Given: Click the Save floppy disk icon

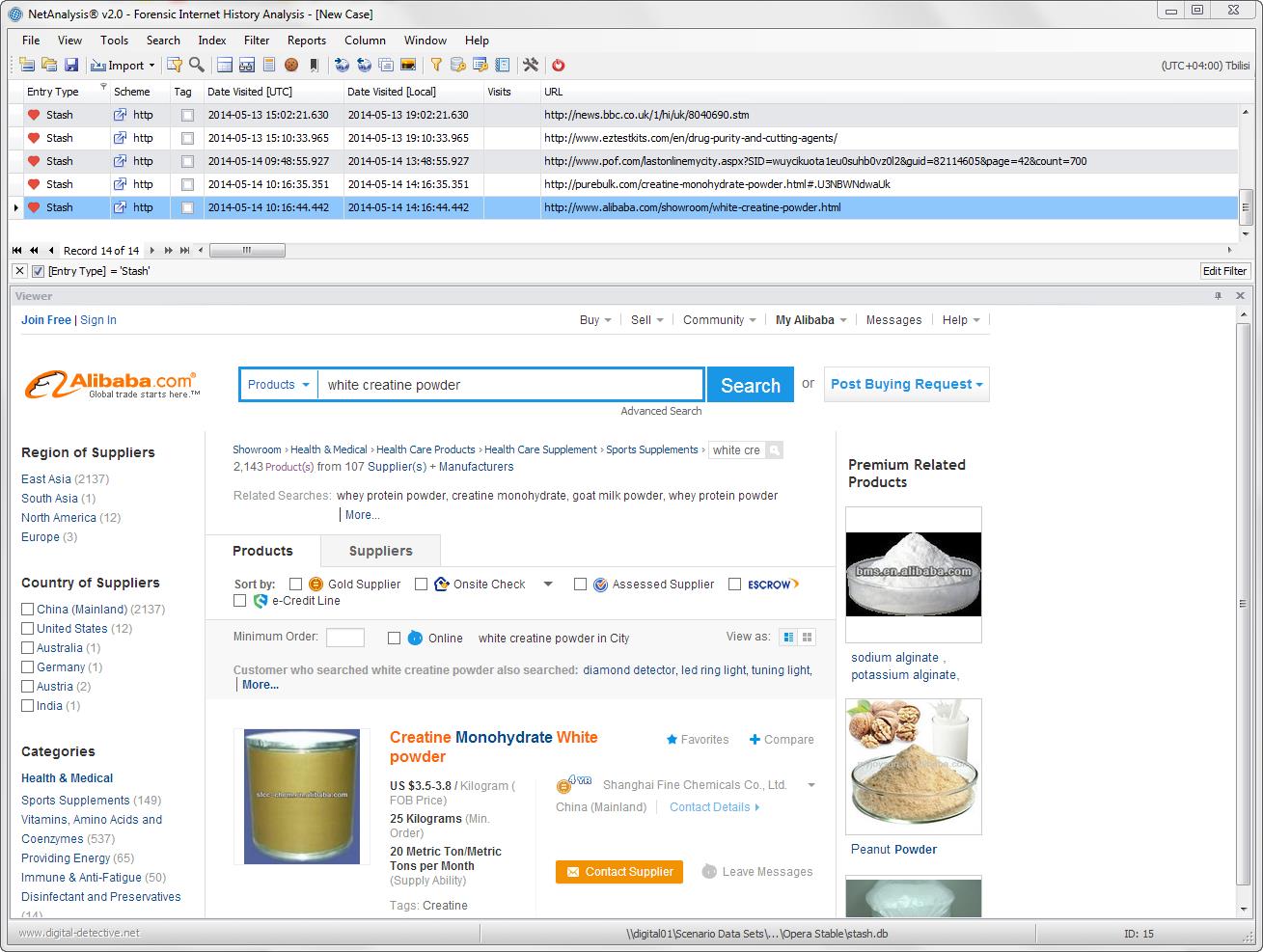Looking at the screenshot, I should pyautogui.click(x=71, y=65).
